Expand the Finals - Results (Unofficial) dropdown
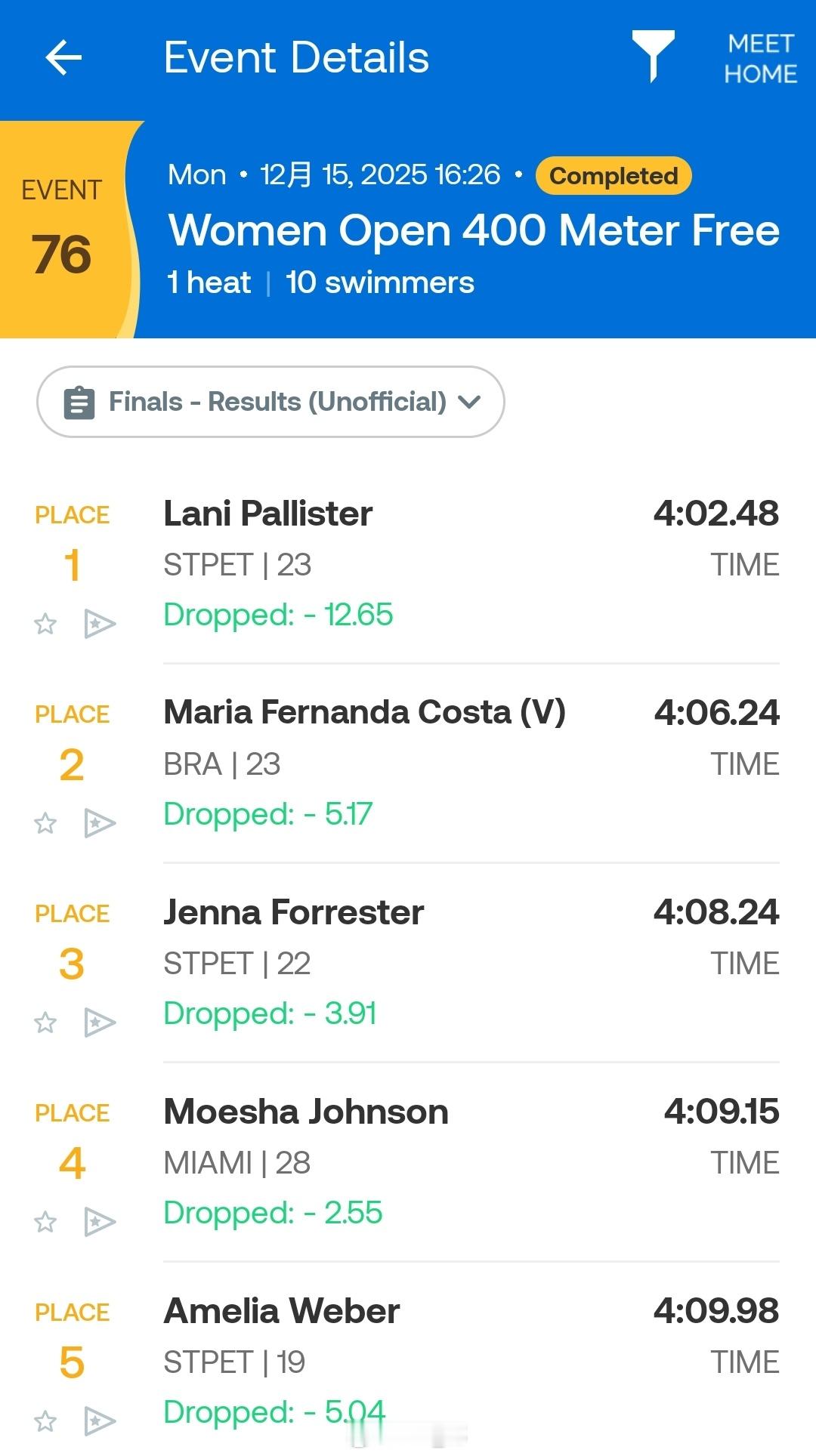 270,402
